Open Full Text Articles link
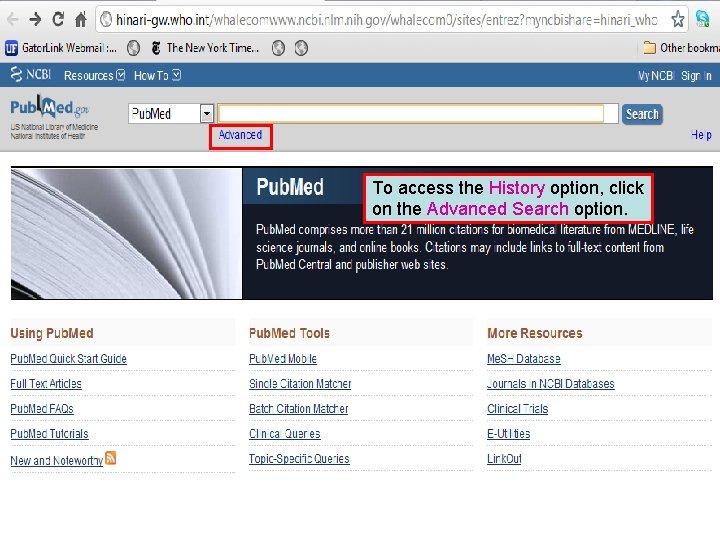Viewport: 720px width, 540px height. (x=46, y=383)
